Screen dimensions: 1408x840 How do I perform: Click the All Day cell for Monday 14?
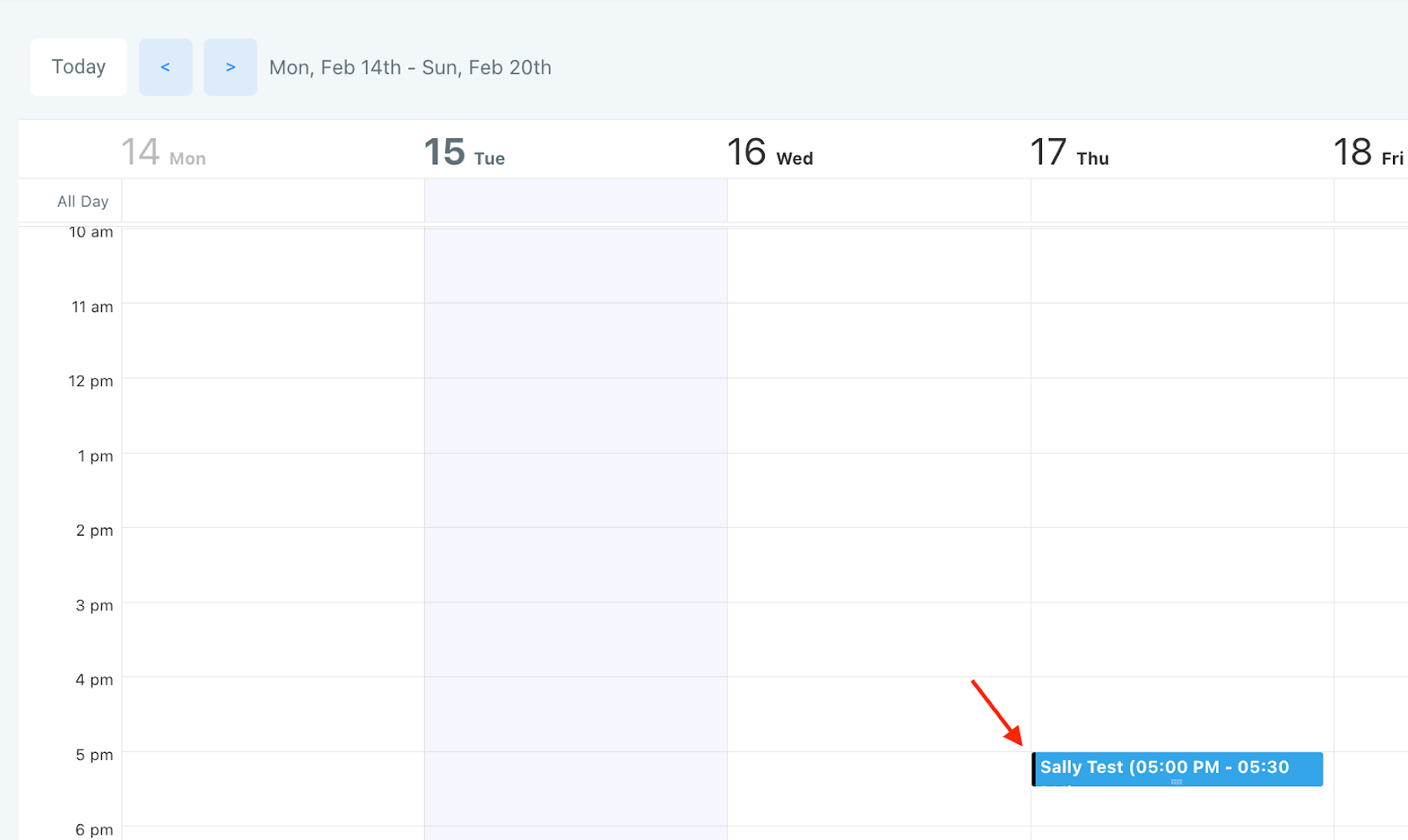click(273, 201)
